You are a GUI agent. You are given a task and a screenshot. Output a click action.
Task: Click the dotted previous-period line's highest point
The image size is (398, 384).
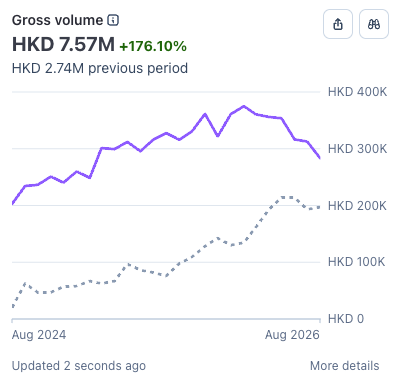287,197
